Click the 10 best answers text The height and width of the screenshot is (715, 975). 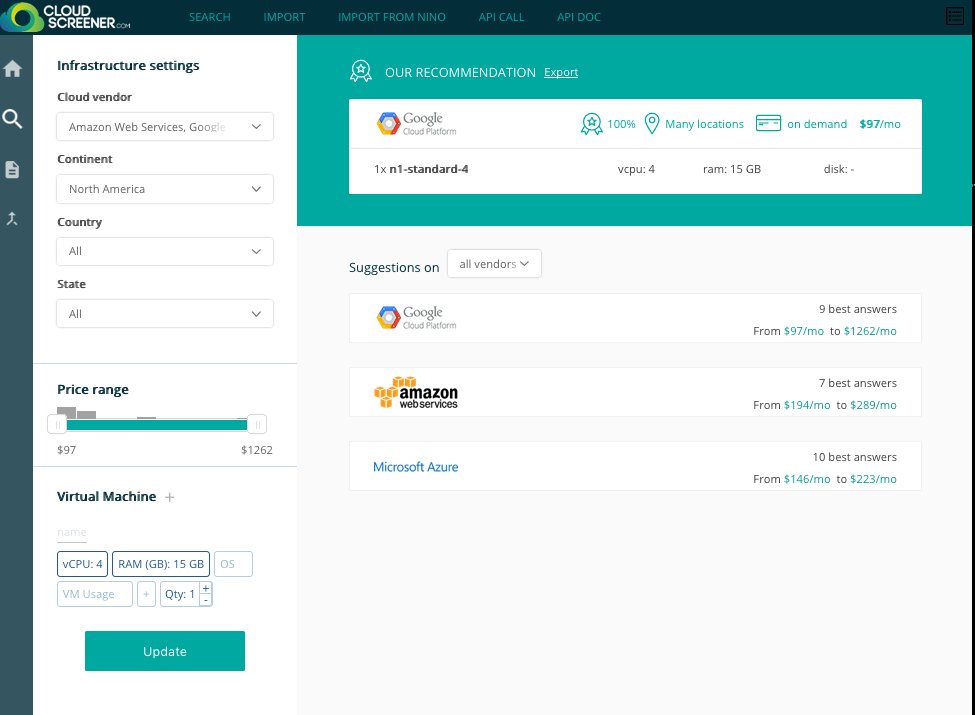coord(854,457)
